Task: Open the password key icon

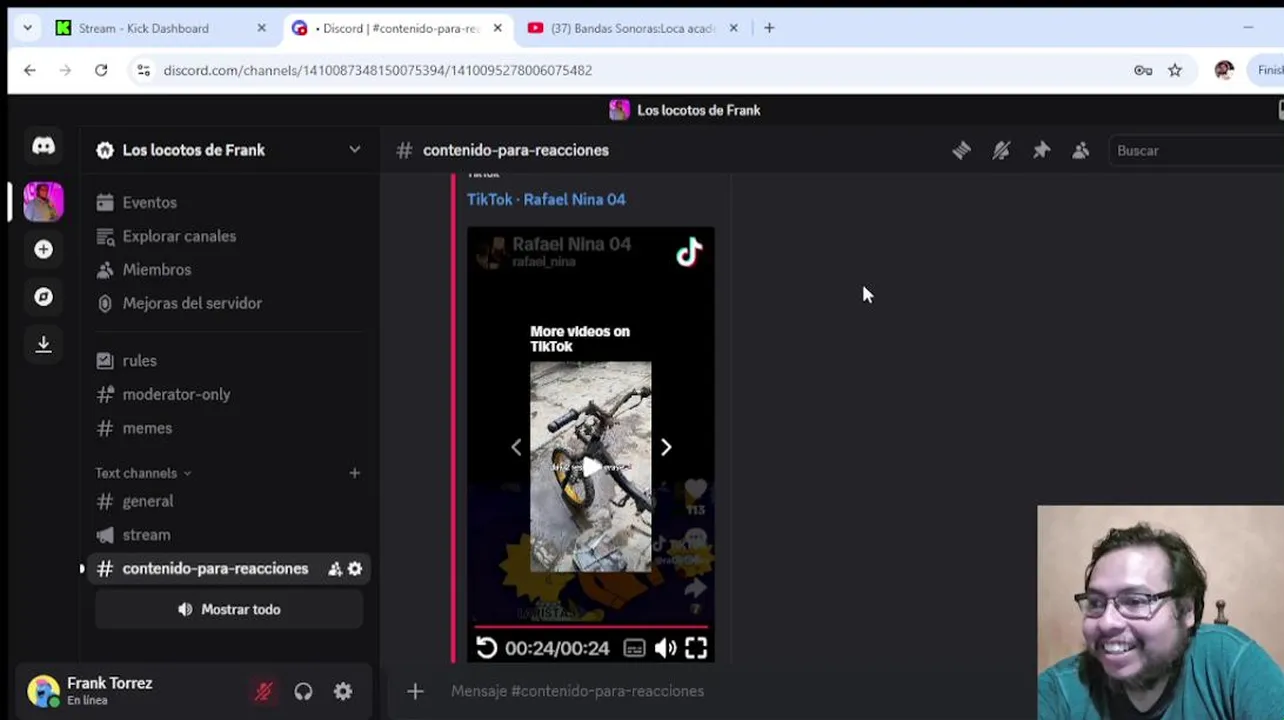Action: point(1143,70)
